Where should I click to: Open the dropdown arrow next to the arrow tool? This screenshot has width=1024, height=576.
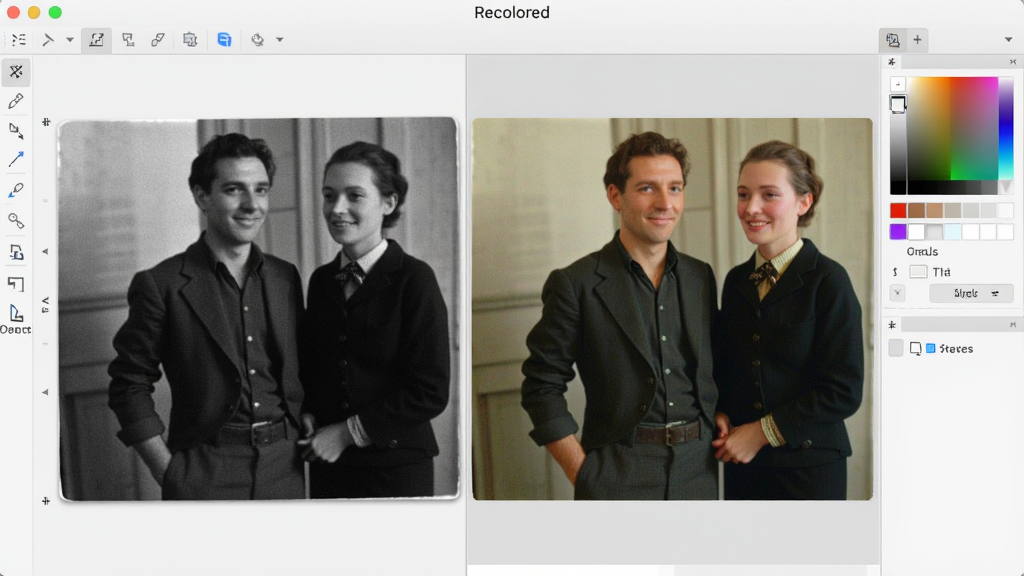point(70,40)
